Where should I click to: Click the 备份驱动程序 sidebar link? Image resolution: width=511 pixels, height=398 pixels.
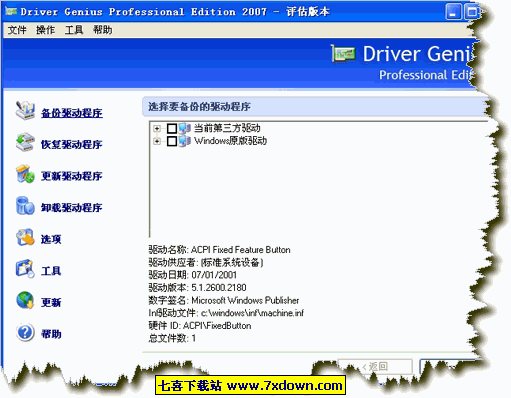[72, 113]
